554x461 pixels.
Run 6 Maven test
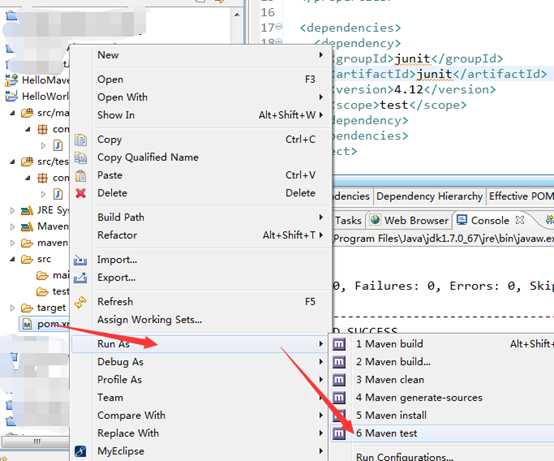pyautogui.click(x=442, y=433)
